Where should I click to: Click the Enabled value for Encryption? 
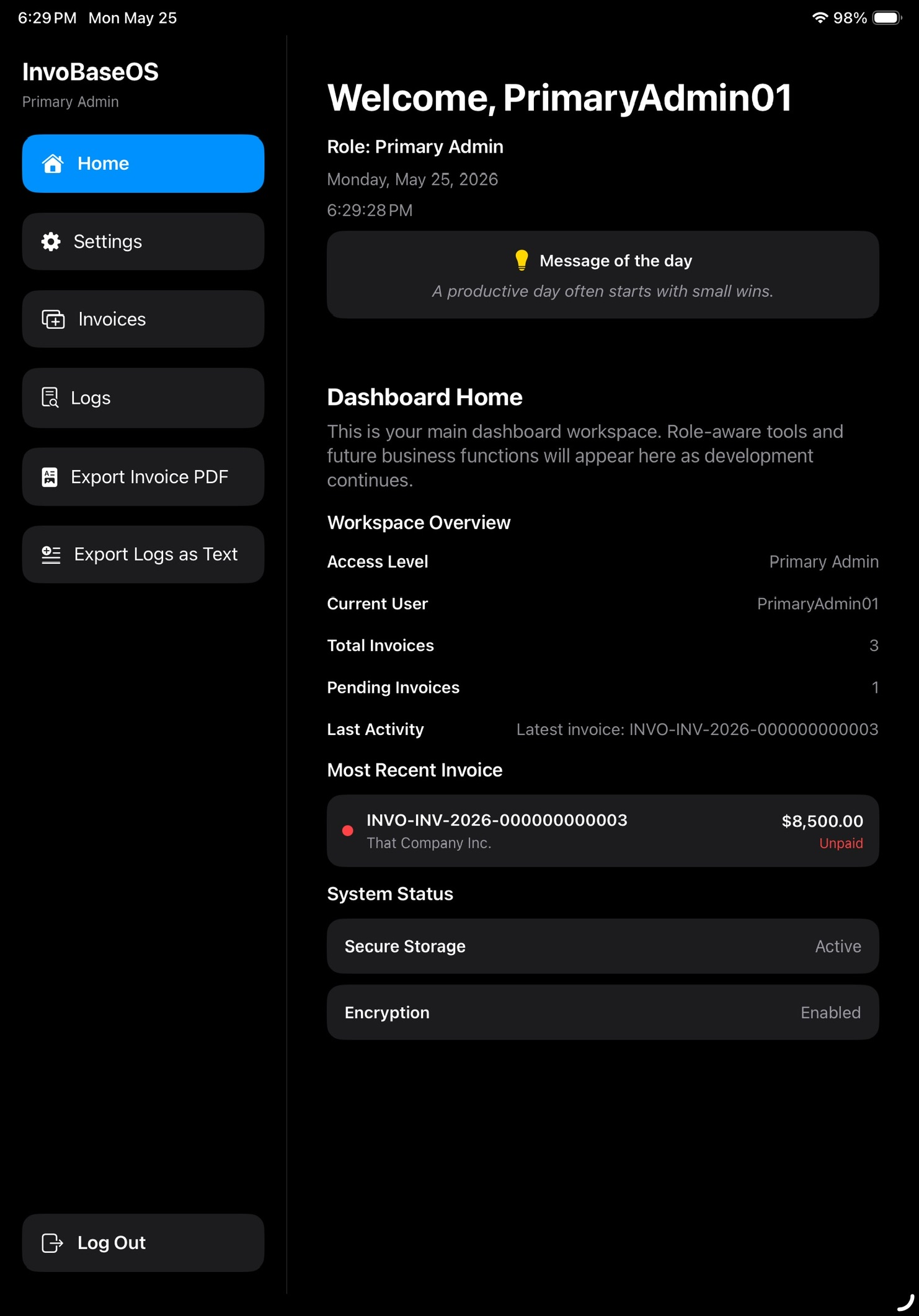[x=830, y=1013]
